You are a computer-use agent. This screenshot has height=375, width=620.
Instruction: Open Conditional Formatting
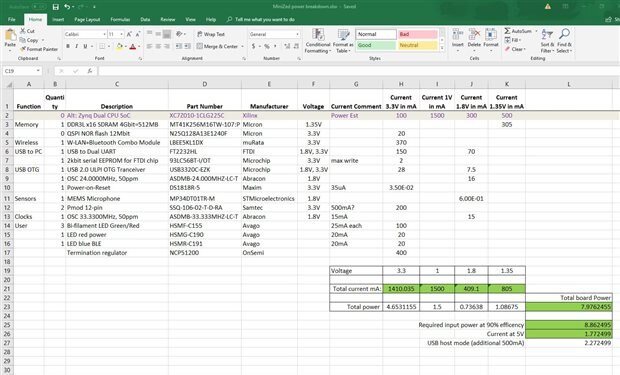click(318, 40)
